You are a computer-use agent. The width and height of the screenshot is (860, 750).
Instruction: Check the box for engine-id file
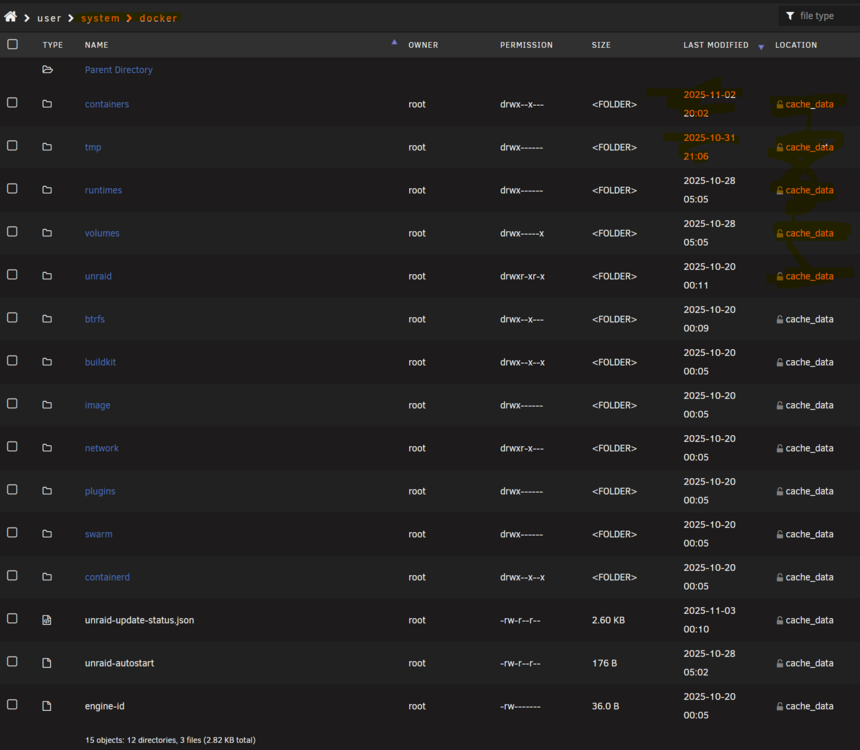pos(12,704)
